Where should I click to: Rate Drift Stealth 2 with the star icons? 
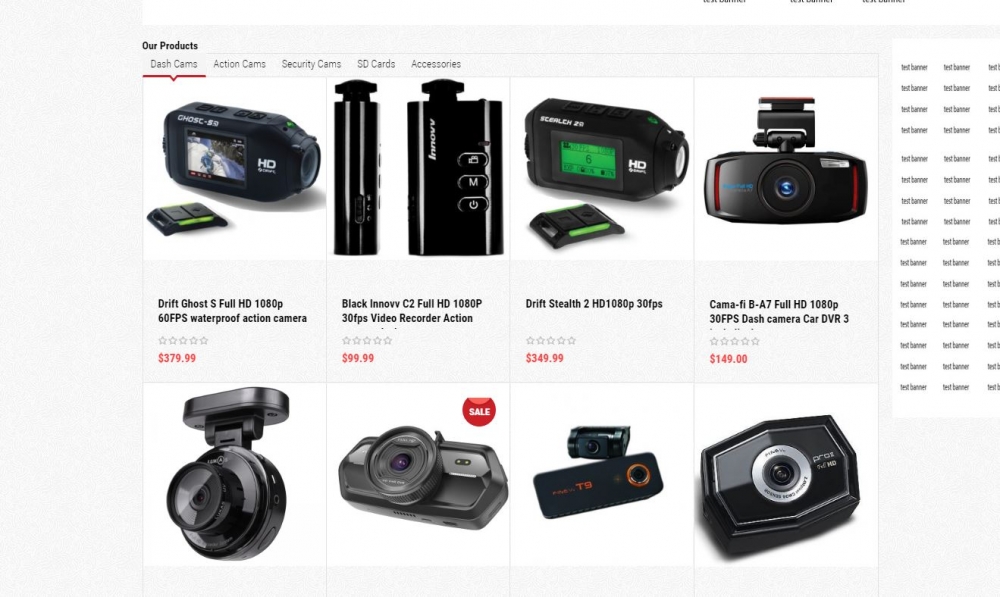550,341
